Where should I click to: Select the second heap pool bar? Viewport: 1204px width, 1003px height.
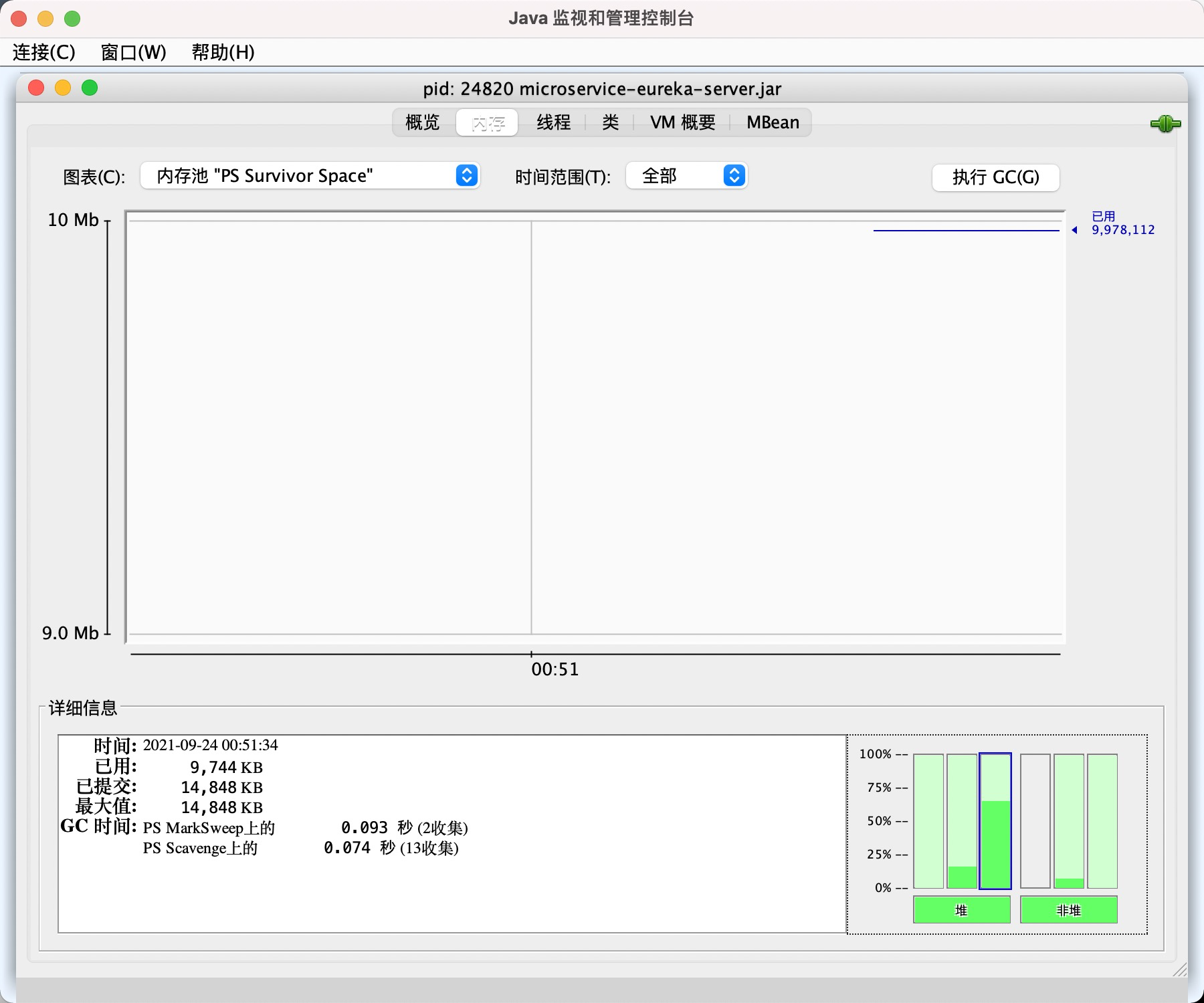pyautogui.click(x=962, y=821)
